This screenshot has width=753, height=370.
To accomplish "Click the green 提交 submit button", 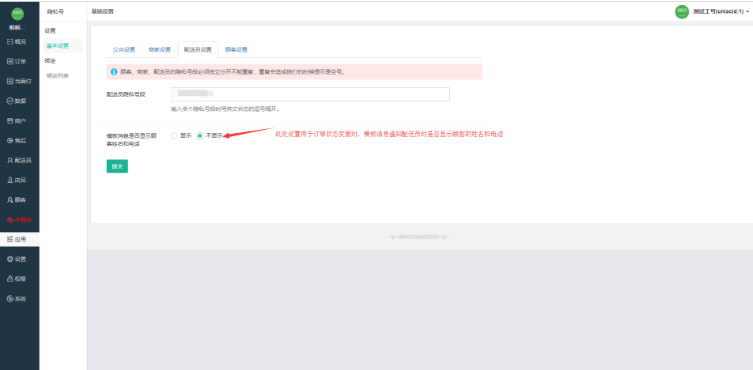I will tap(117, 166).
